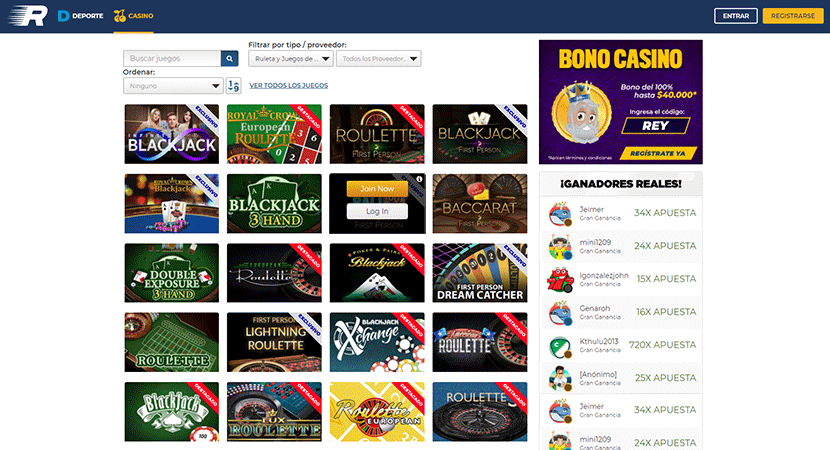Open Poker & Pairs Blackjack game
Viewport: 830px width, 450px height.
pos(377,273)
